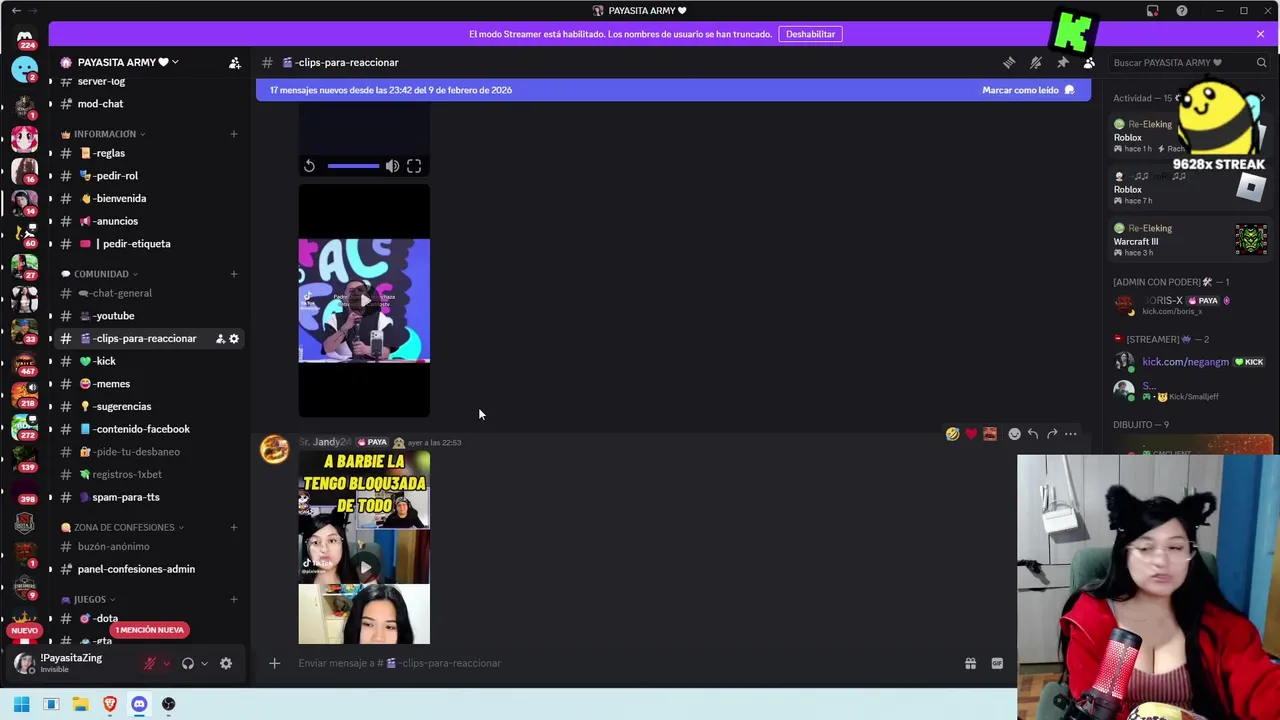Screen dimensions: 1280x720
Task: Adjust the video volume slider
Action: (x=353, y=166)
